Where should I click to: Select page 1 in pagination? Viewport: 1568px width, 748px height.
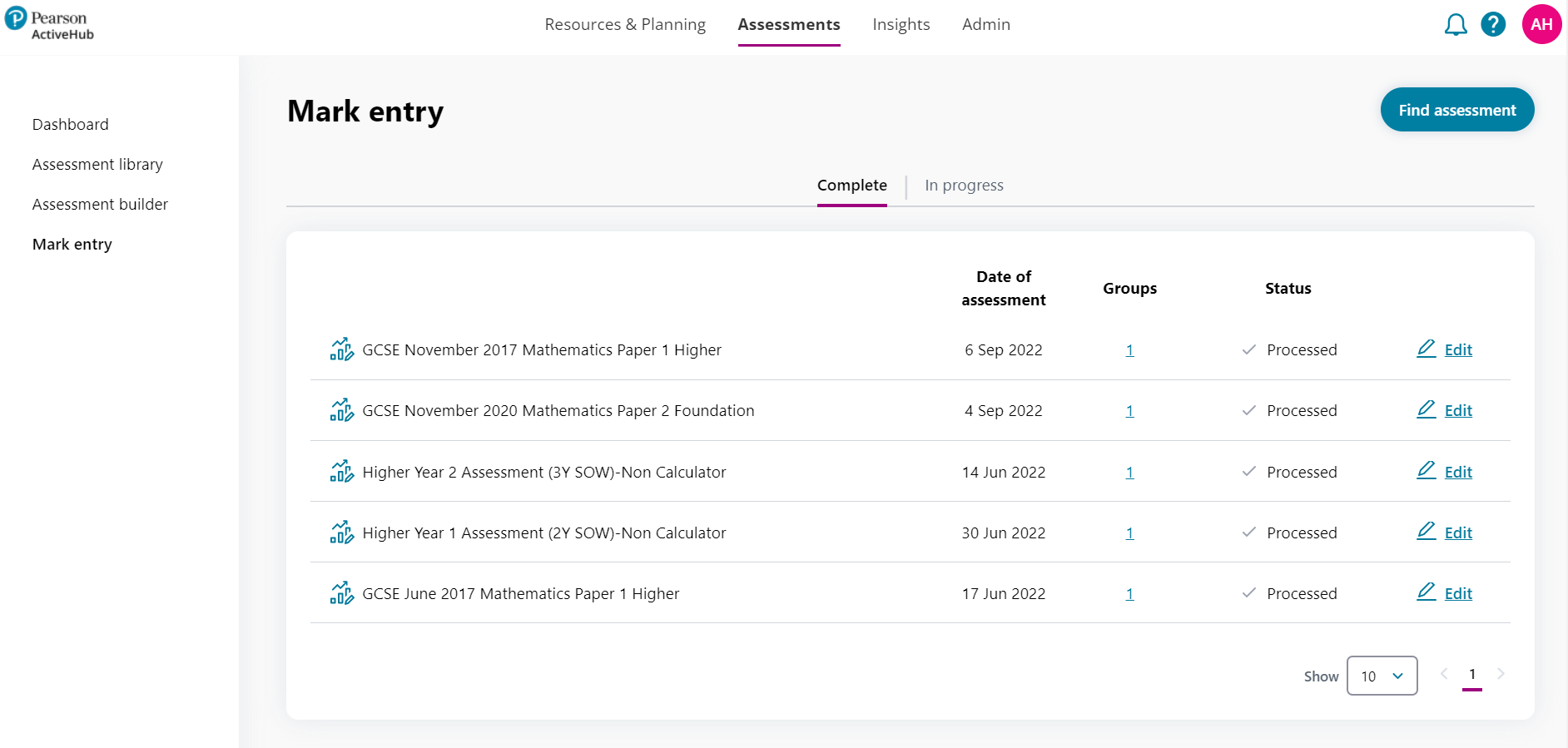click(x=1472, y=675)
